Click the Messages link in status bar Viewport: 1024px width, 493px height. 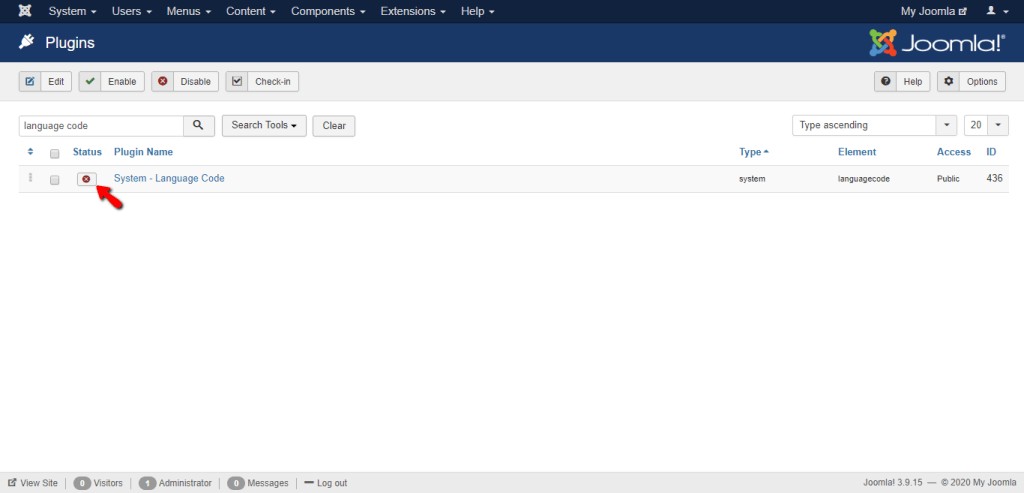258,483
